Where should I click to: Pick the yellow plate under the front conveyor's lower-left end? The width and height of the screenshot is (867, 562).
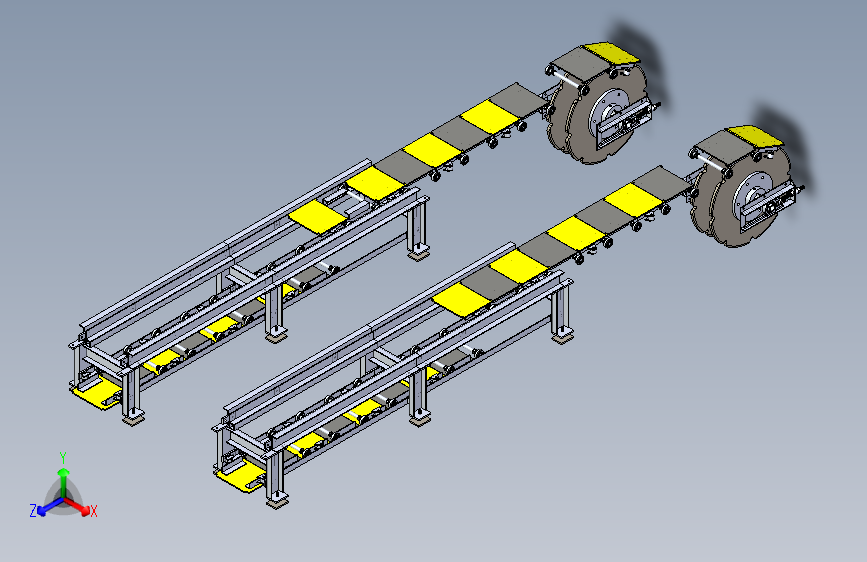point(241,476)
